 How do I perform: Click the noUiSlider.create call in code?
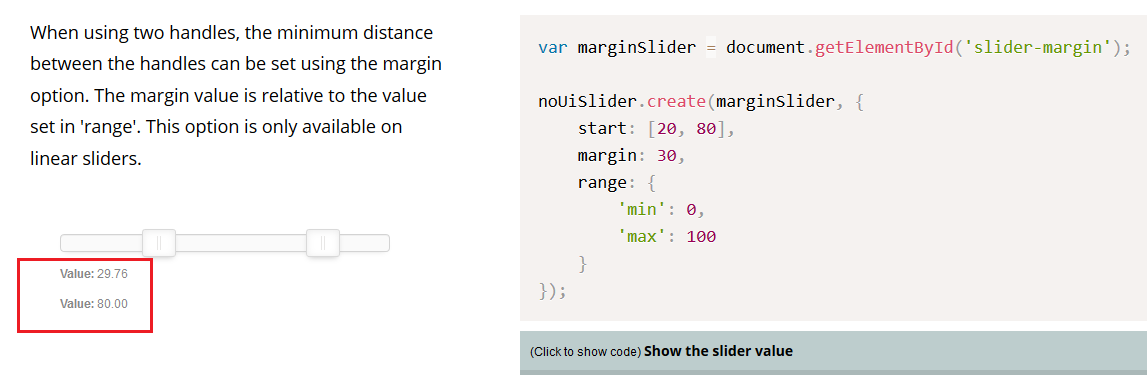point(621,102)
